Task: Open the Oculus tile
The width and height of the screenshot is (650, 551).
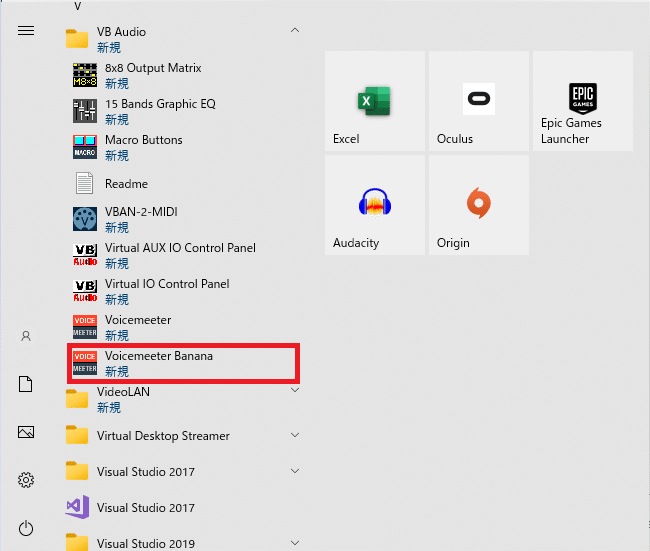Action: point(479,101)
